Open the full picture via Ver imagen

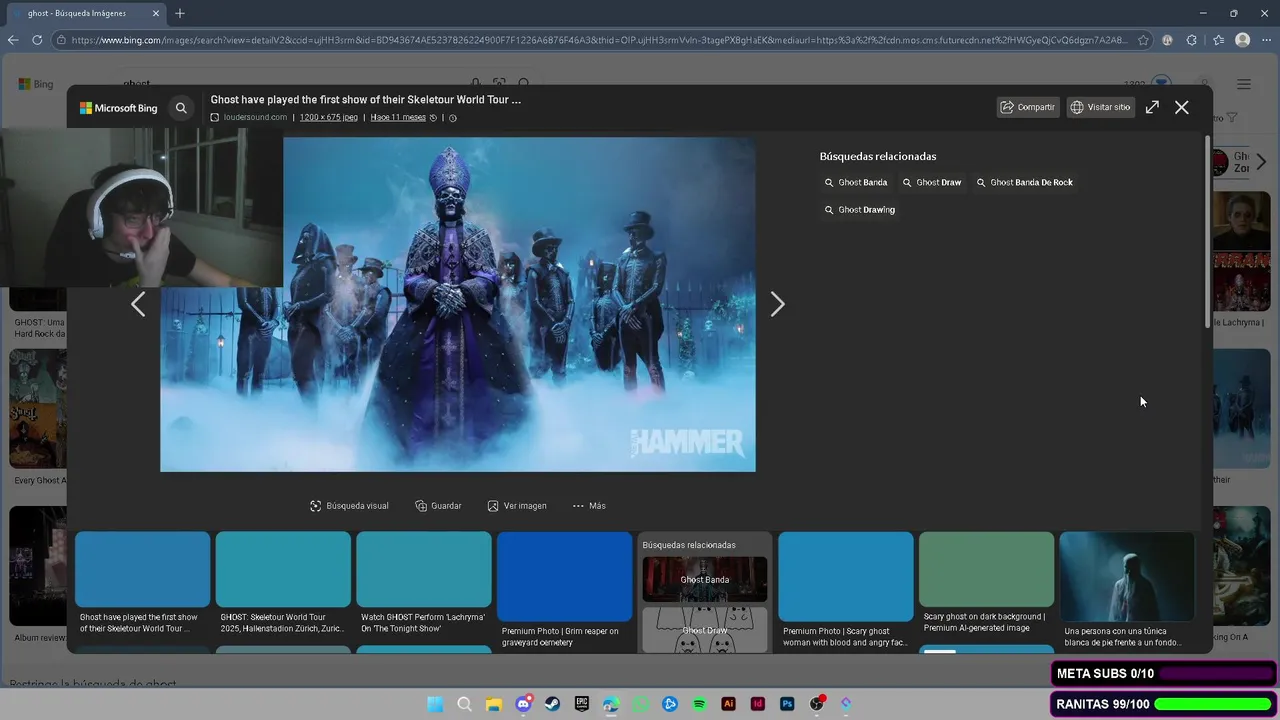pyautogui.click(x=517, y=506)
